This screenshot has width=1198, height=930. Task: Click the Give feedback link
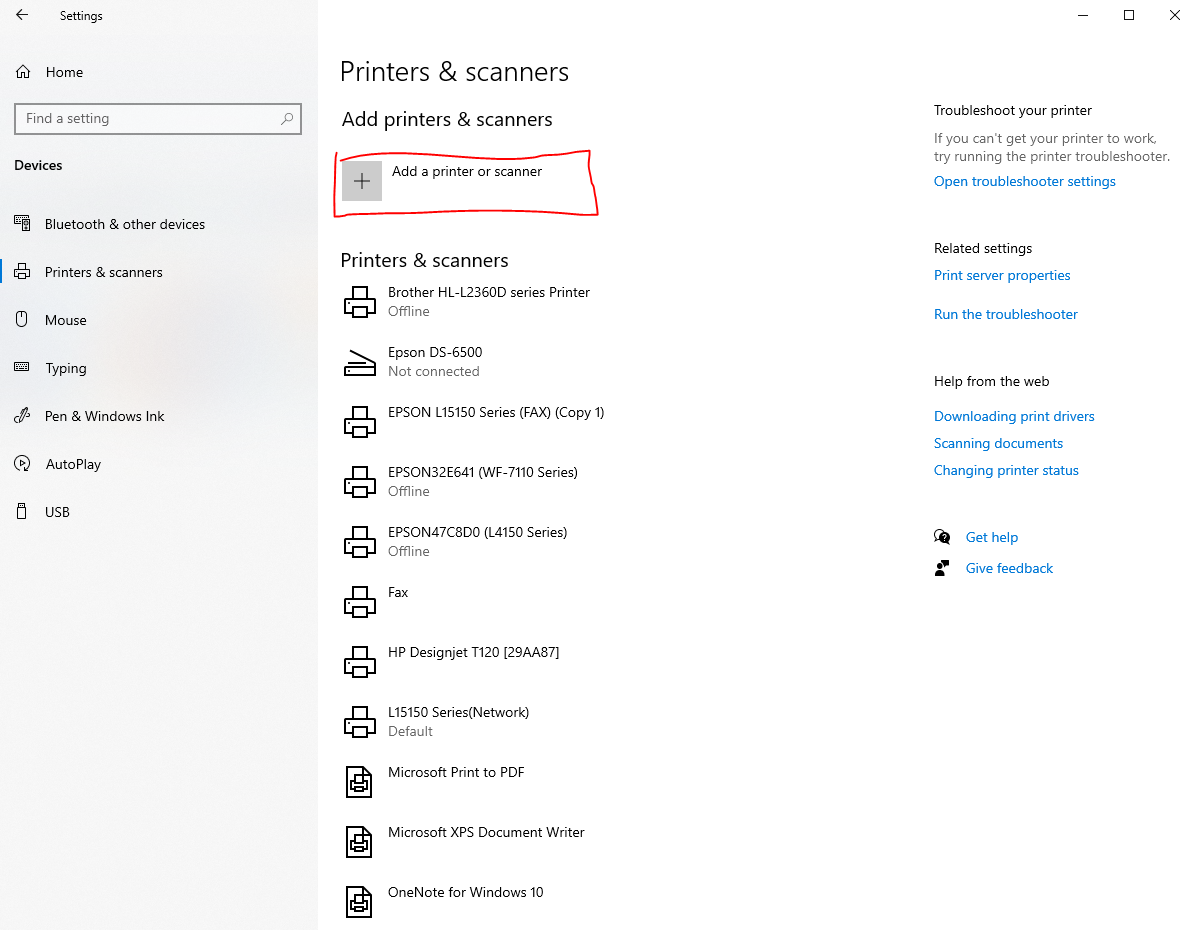point(1009,568)
